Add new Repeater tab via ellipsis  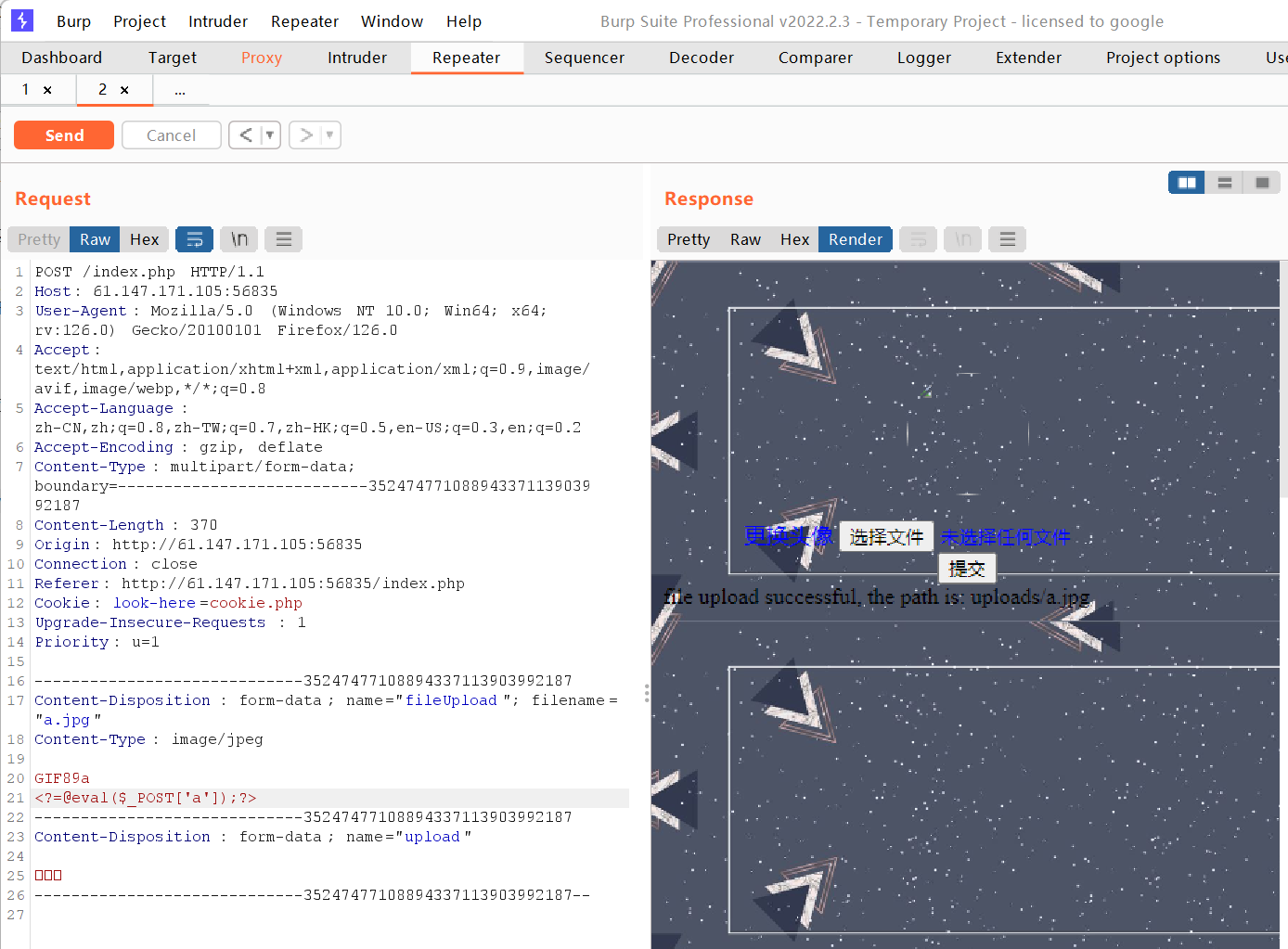click(x=180, y=90)
